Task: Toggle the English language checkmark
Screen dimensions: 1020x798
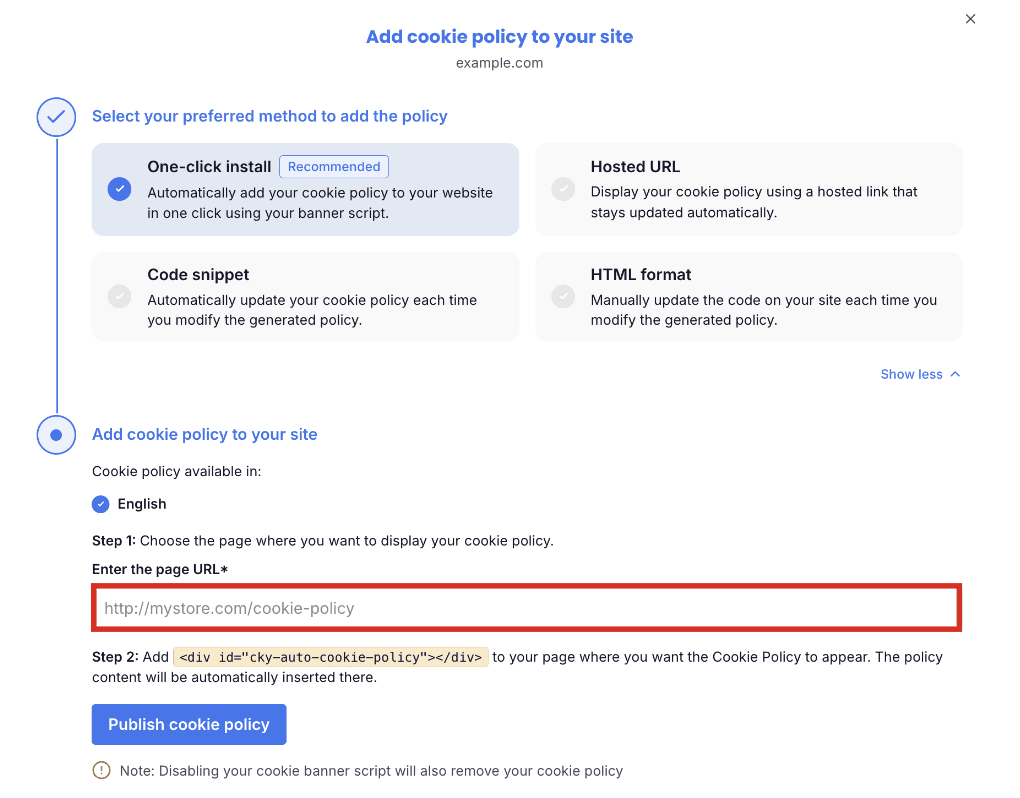Action: pos(101,504)
